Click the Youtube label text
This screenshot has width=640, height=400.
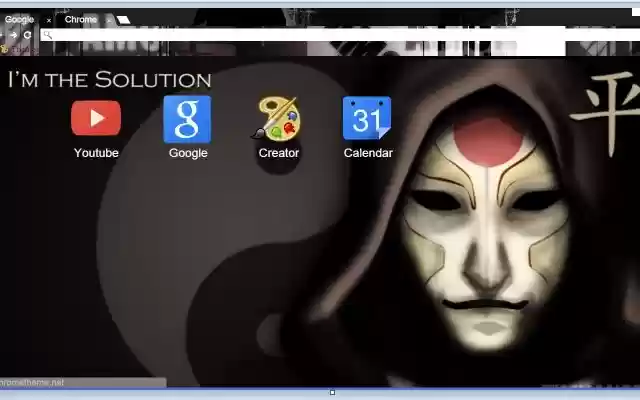point(96,153)
